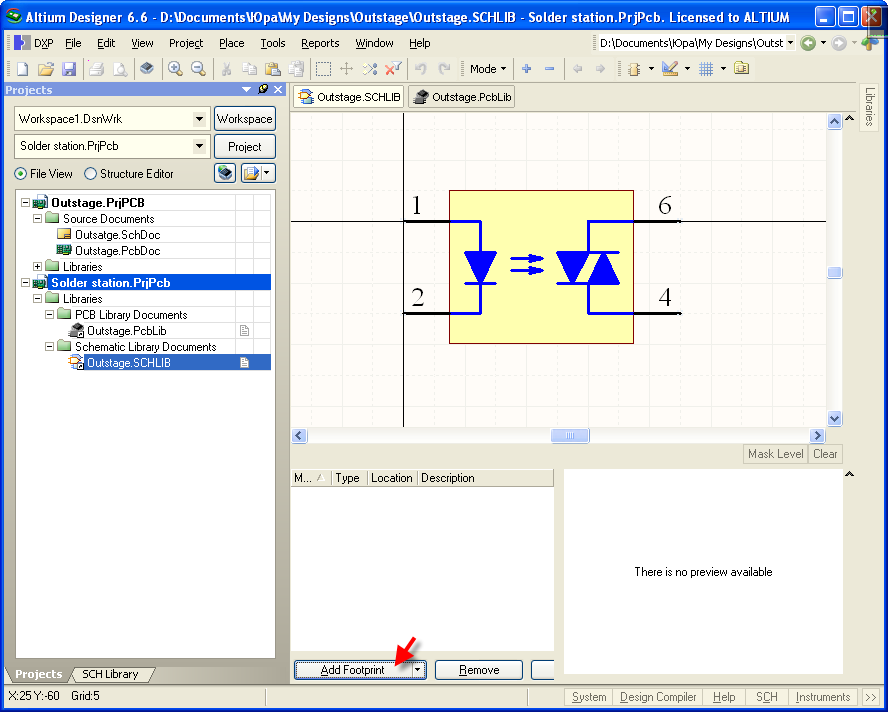Select the Structure Editor radio button

point(91,174)
